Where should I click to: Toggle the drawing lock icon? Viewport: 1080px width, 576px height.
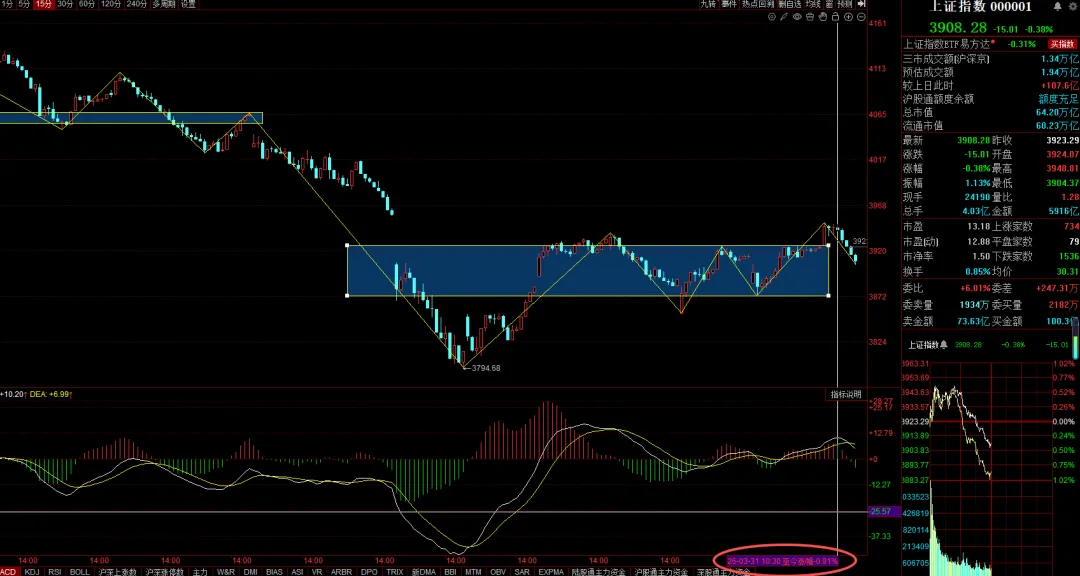pyautogui.click(x=835, y=17)
